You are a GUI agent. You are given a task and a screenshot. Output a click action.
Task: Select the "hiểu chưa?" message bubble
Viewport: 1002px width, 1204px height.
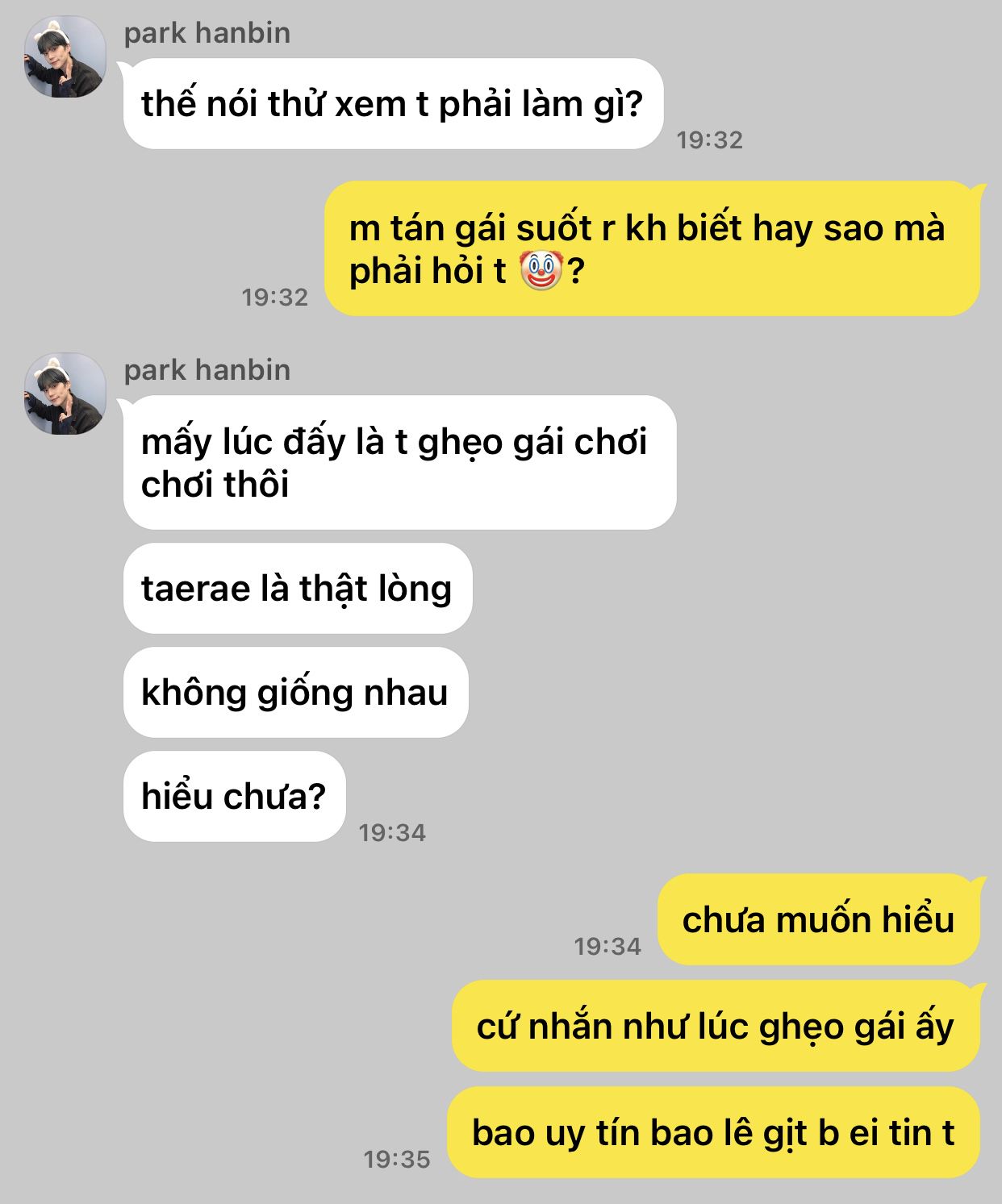234,797
